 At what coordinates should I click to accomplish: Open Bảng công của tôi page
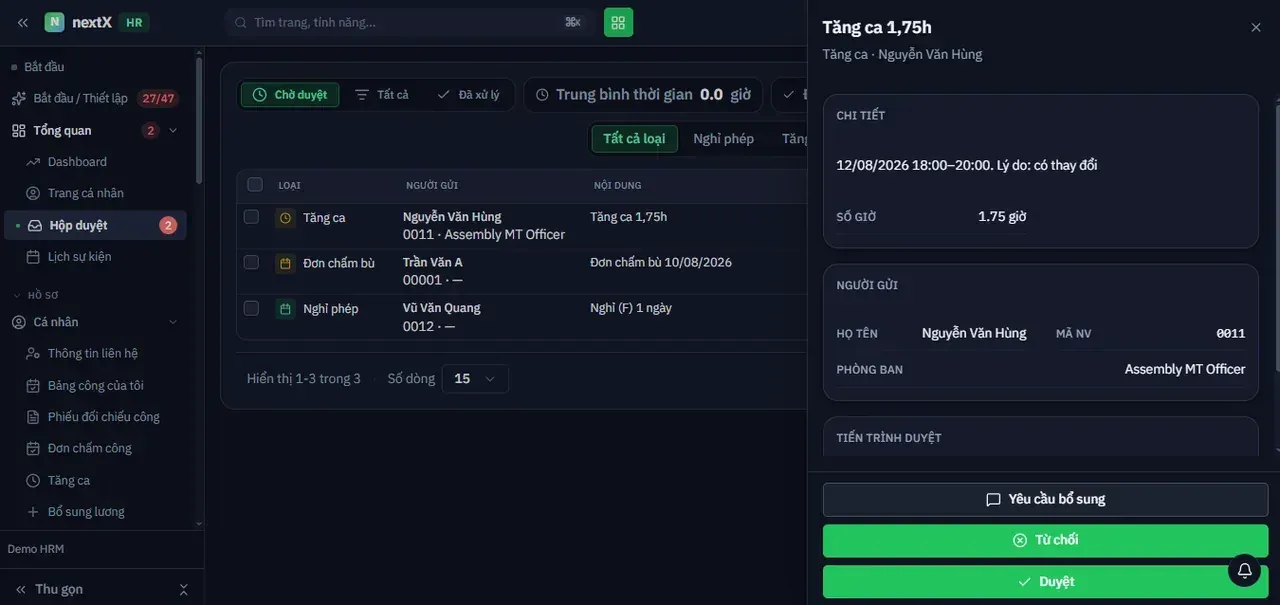point(95,385)
